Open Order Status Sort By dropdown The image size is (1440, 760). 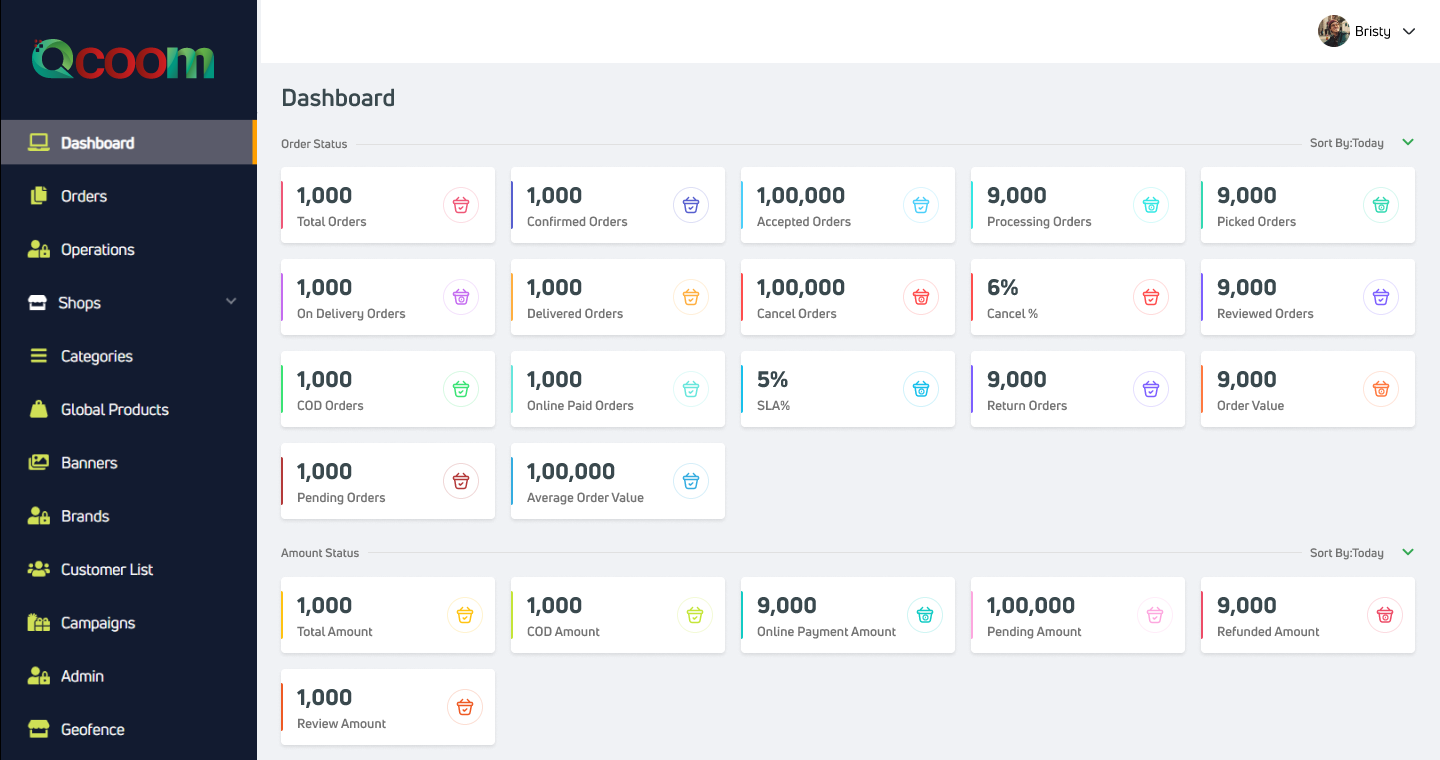click(x=1408, y=143)
